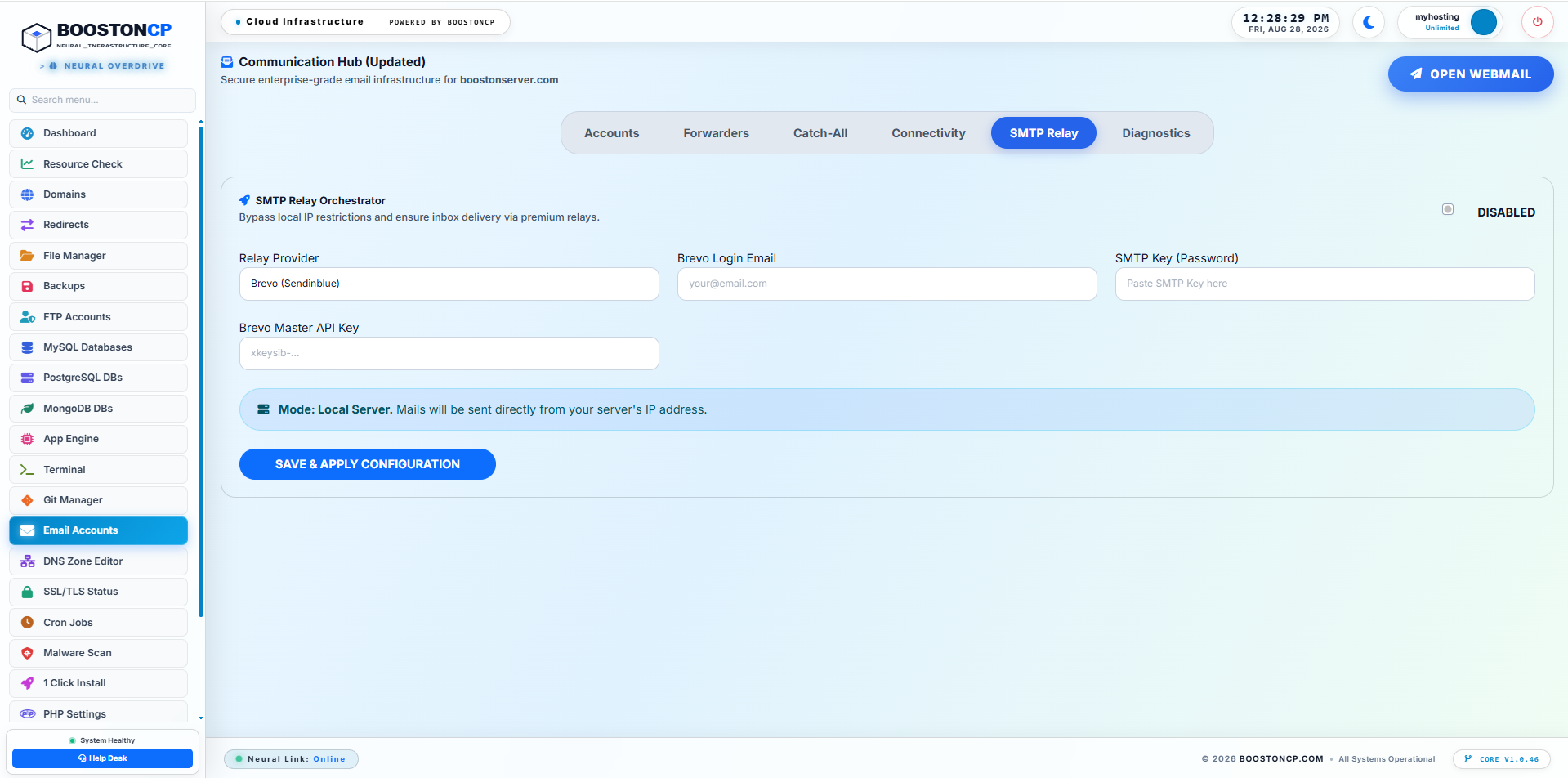The image size is (1568, 778).
Task: Click the Redirects arrows icon
Action: coord(27,225)
